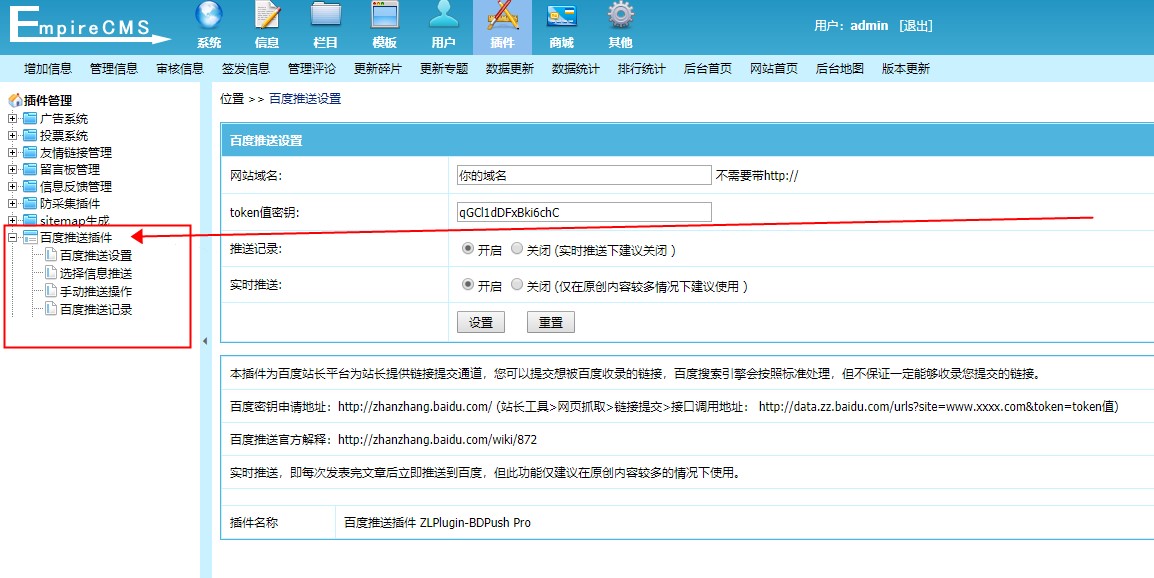1154x578 pixels.
Task: Expand the 广告系统 tree node
Action: pos(12,119)
